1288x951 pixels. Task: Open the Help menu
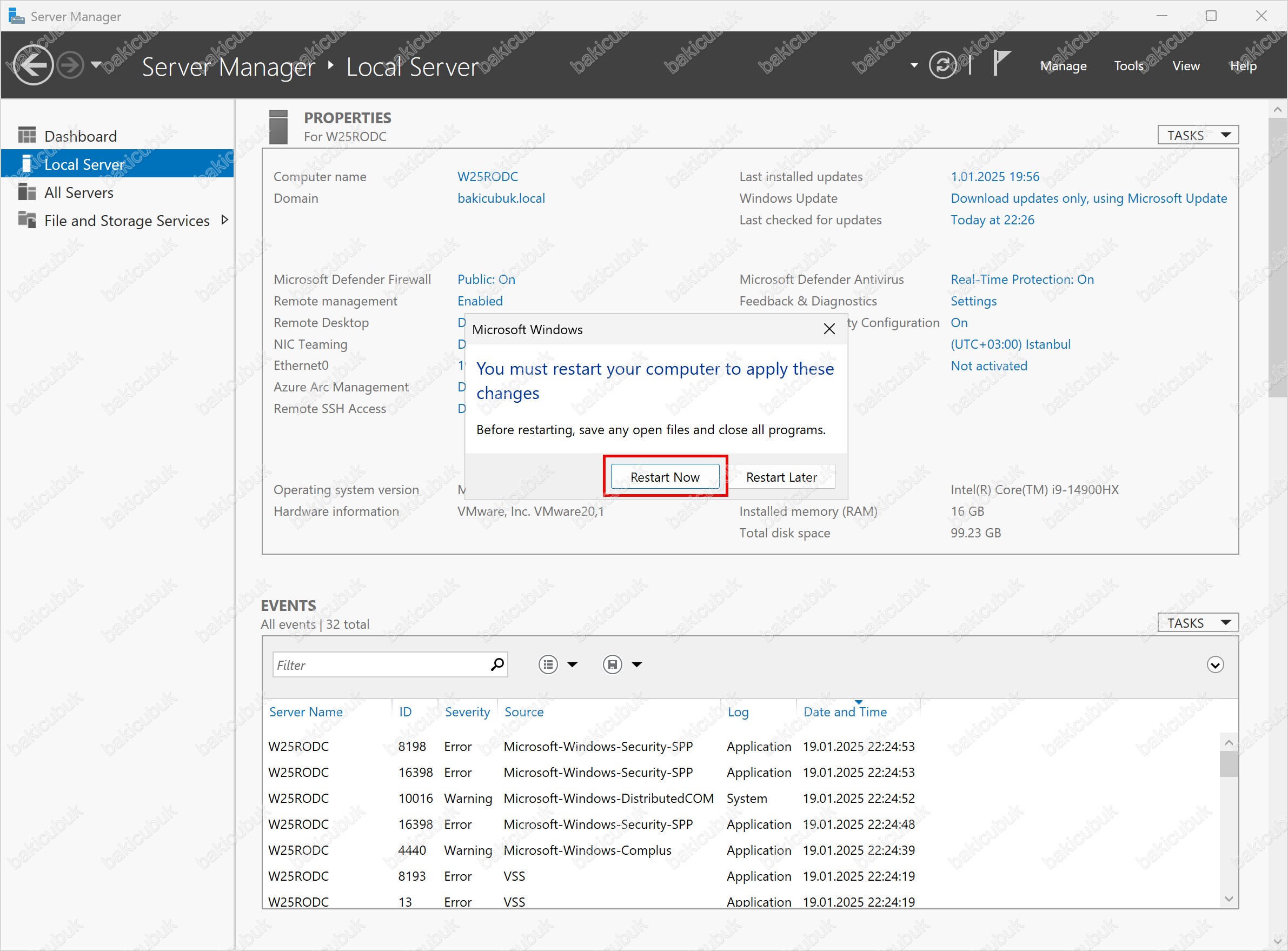[1243, 65]
